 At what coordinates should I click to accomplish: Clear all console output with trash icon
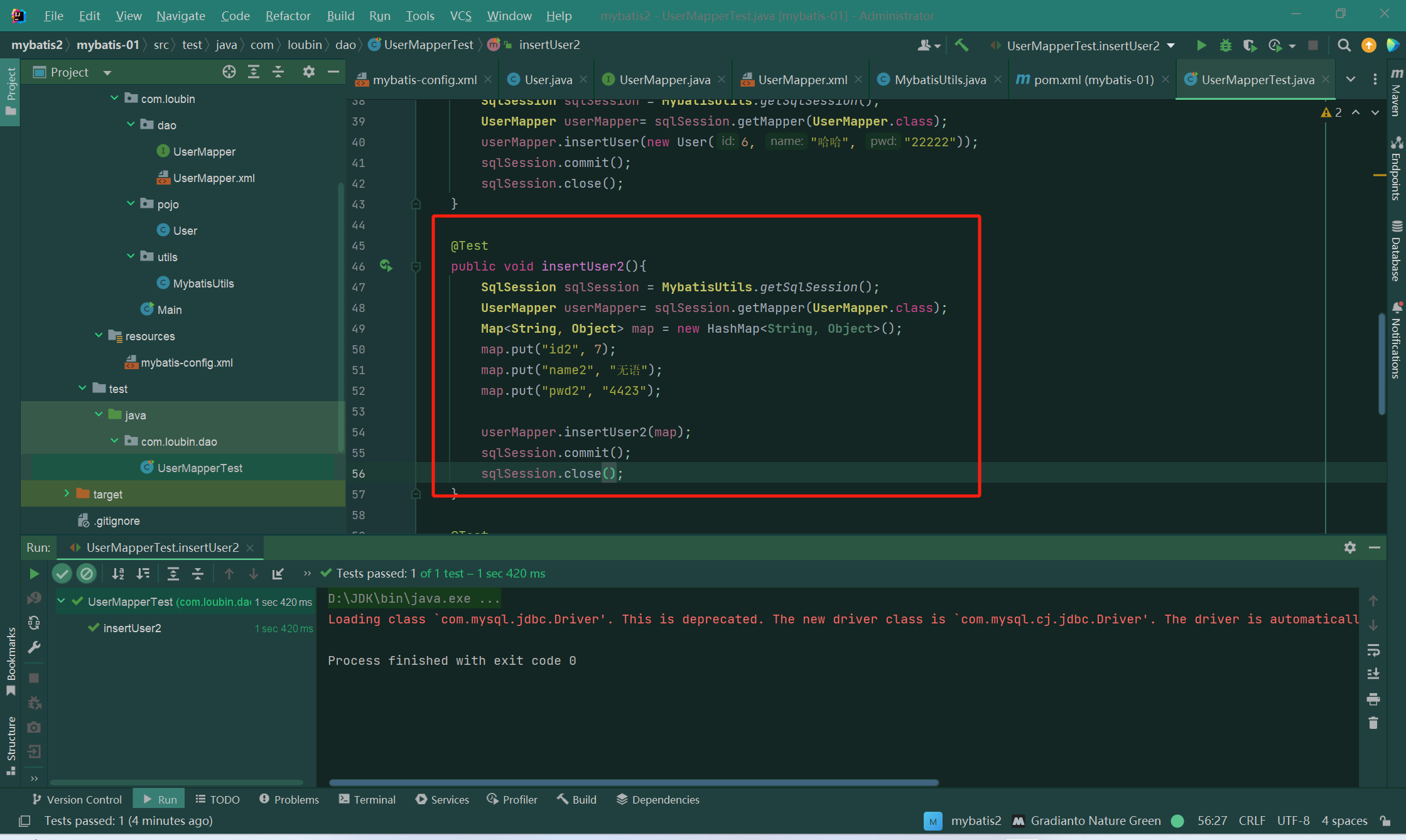point(1373,723)
